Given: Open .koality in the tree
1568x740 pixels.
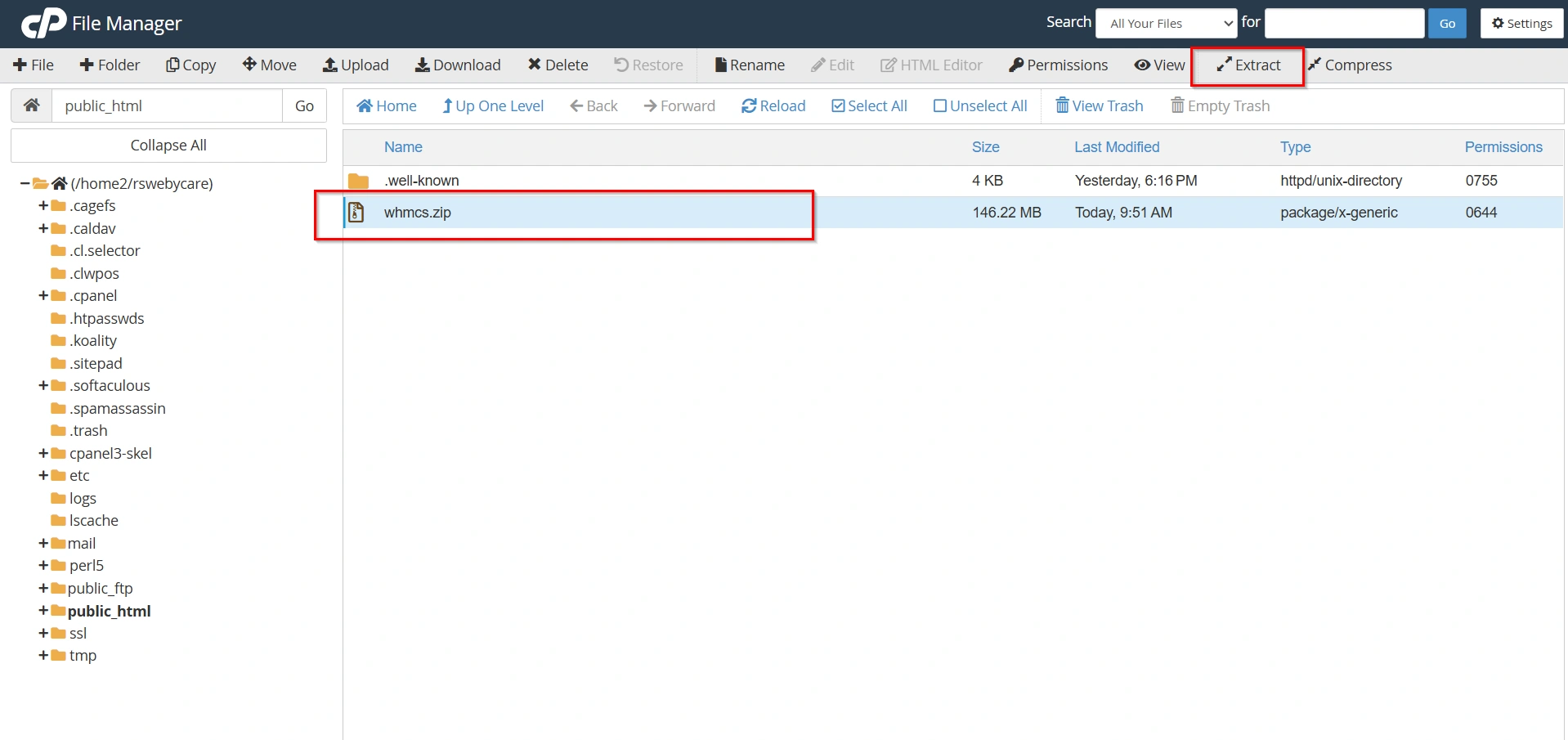Looking at the screenshot, I should coord(93,340).
